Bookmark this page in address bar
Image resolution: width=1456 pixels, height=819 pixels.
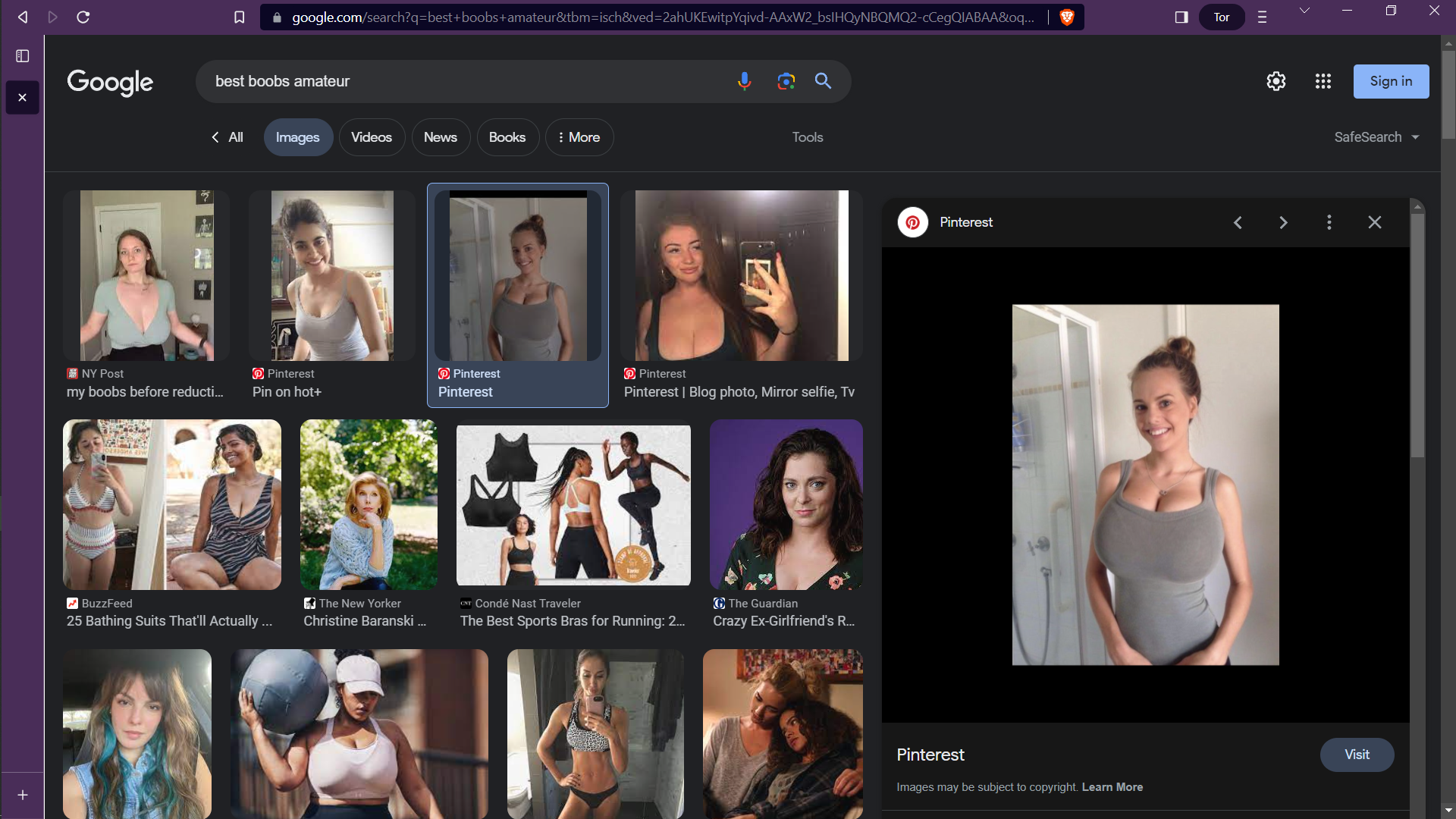point(240,17)
